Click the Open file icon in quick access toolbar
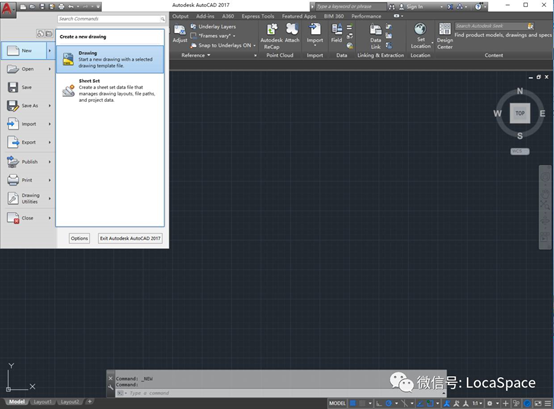The height and width of the screenshot is (409, 554). click(x=33, y=7)
